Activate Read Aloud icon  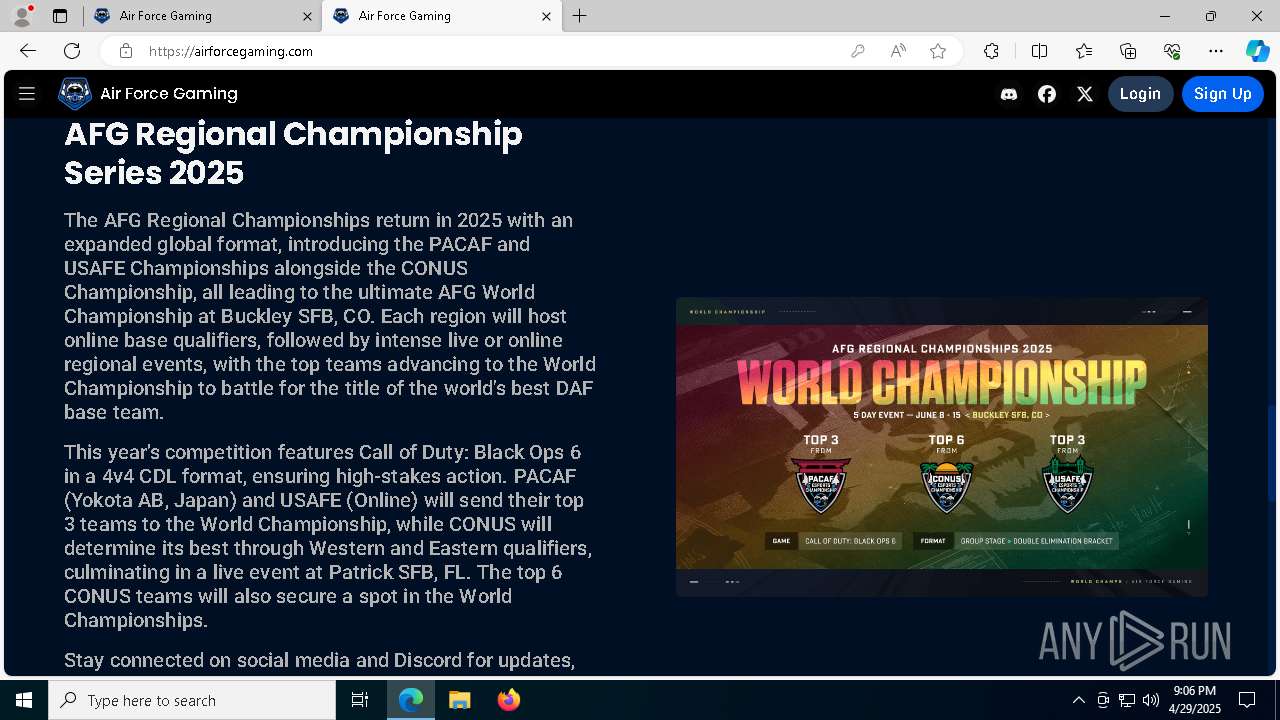tap(898, 51)
